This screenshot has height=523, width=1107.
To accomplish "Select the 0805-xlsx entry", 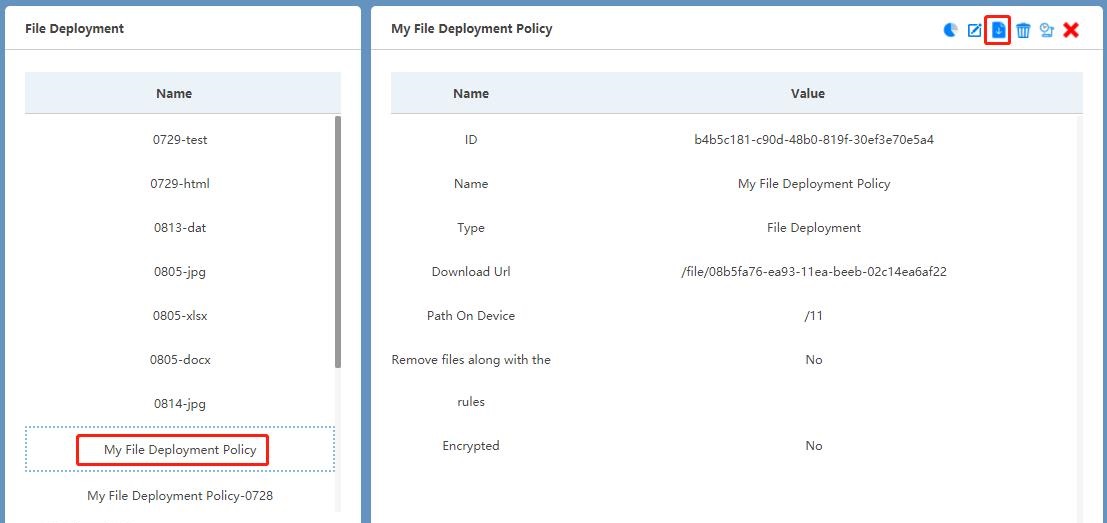I will pos(180,316).
